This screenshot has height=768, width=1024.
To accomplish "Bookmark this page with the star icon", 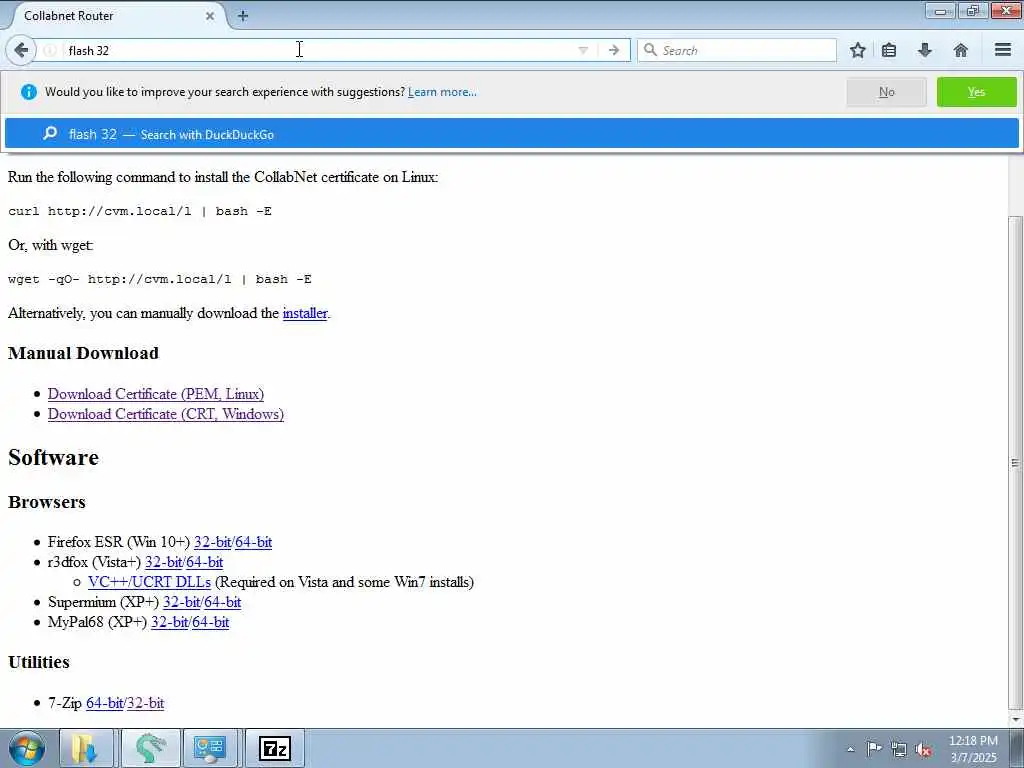I will tap(857, 50).
